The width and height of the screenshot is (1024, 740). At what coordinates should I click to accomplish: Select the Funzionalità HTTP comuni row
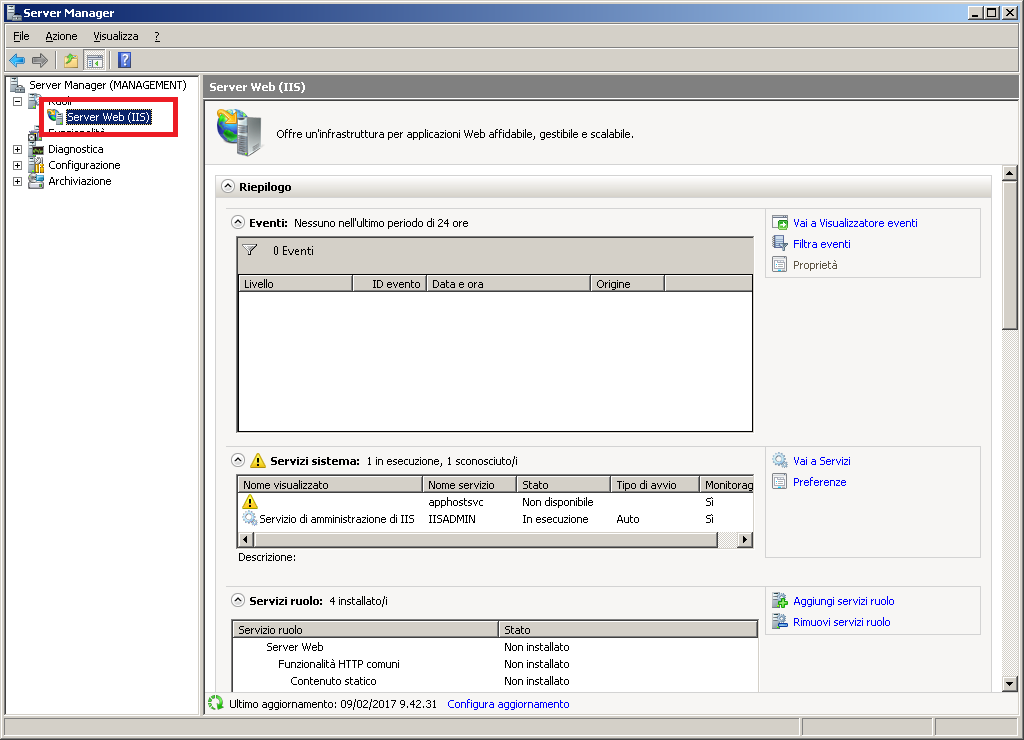coord(495,664)
